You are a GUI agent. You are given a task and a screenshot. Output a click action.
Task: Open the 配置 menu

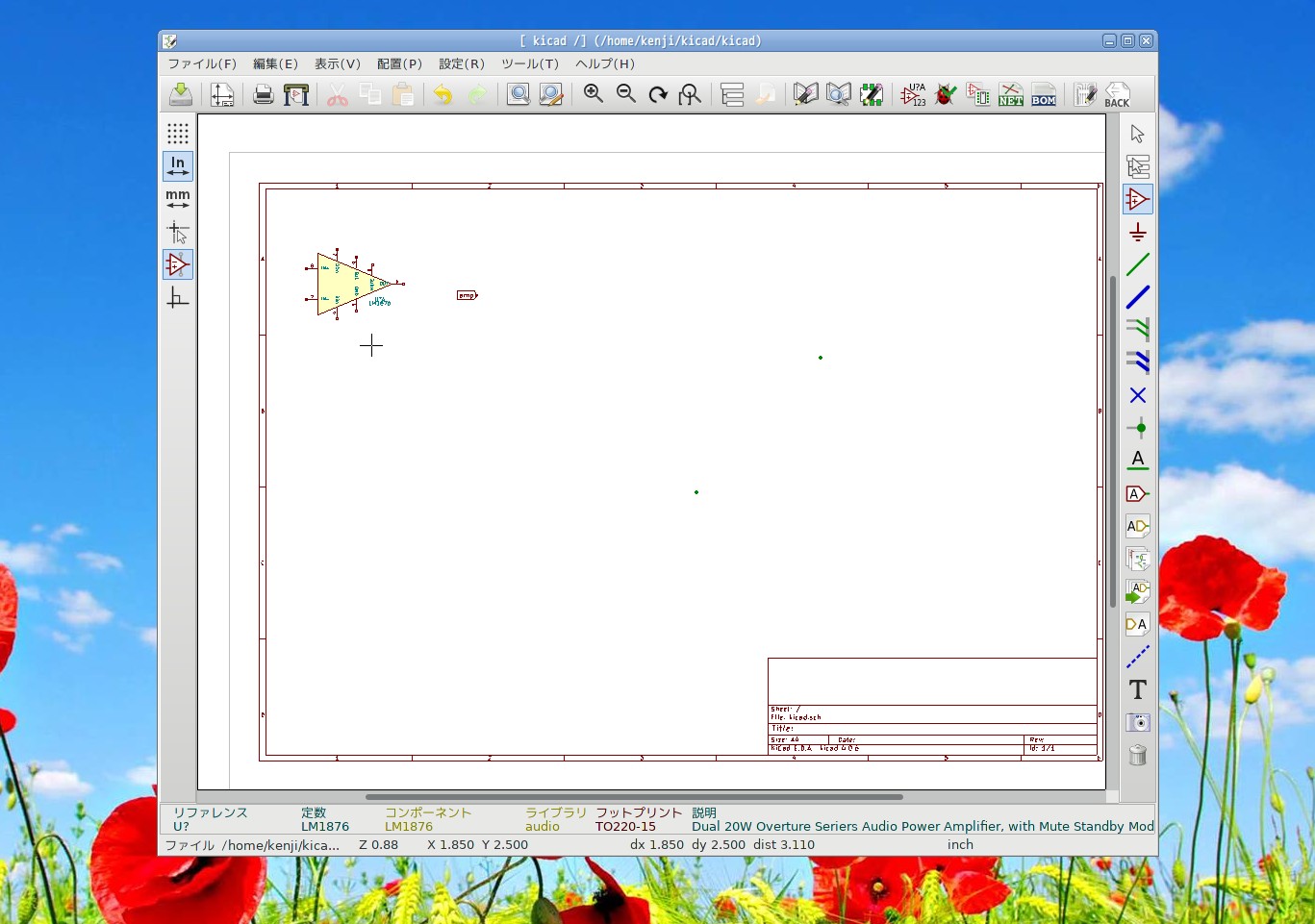coord(398,63)
